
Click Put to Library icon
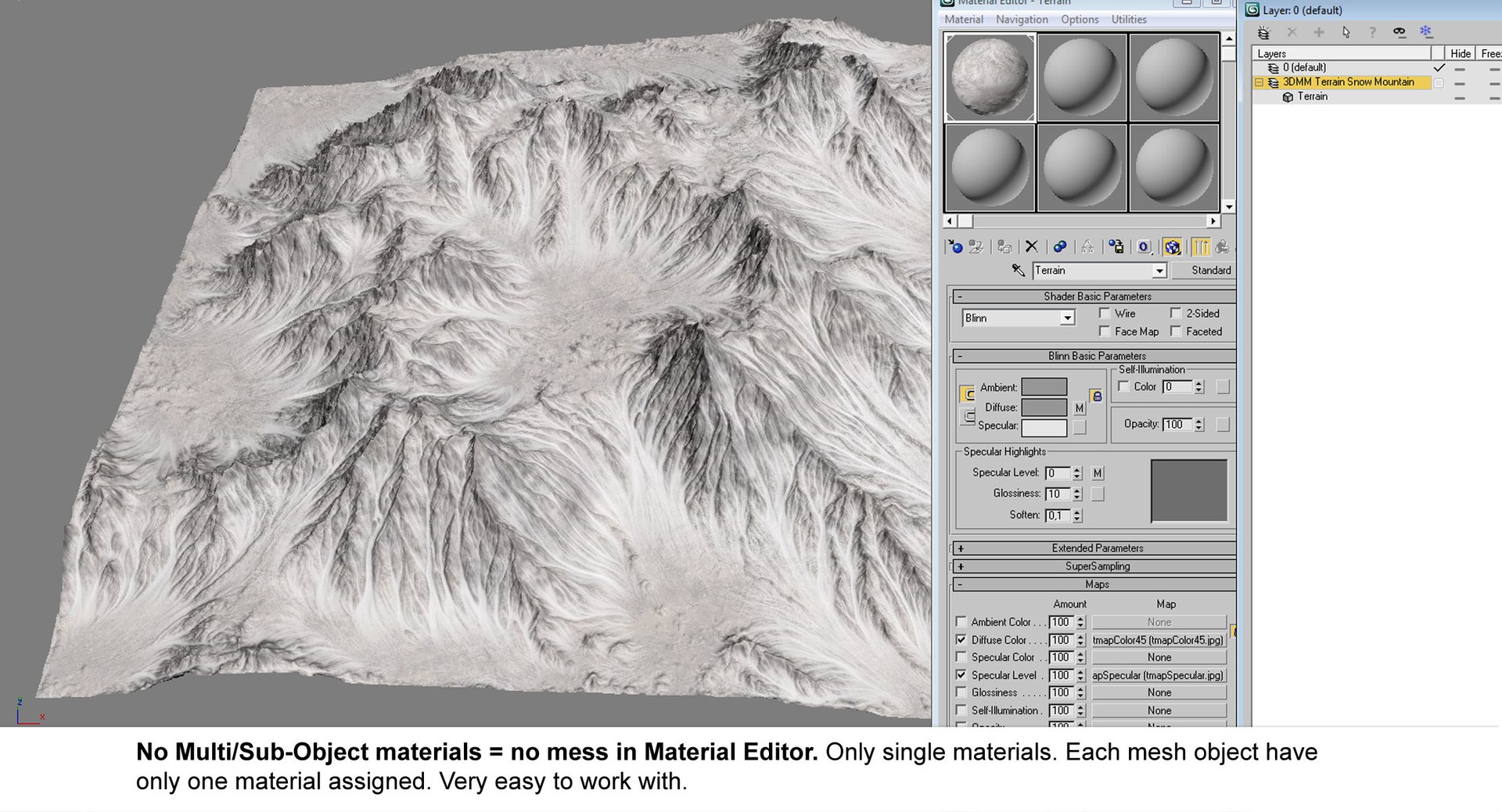click(x=1116, y=247)
